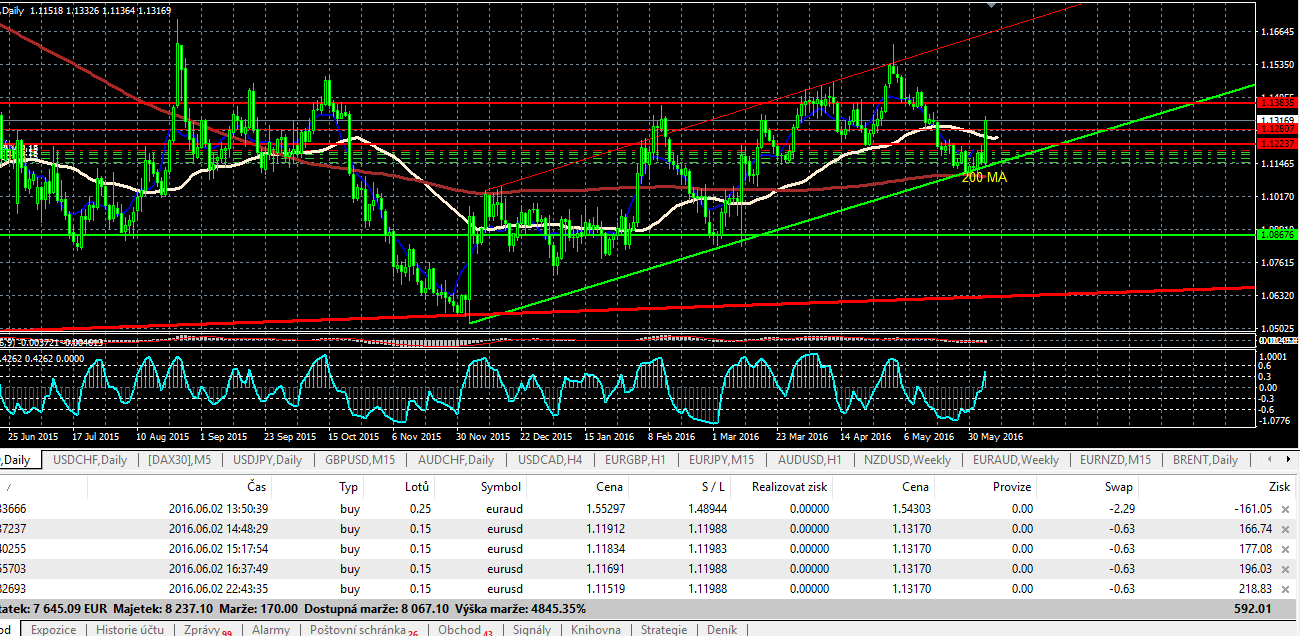Click the chart shift triangle marker
Screen dimensions: 1300x636
pyautogui.click(x=991, y=5)
